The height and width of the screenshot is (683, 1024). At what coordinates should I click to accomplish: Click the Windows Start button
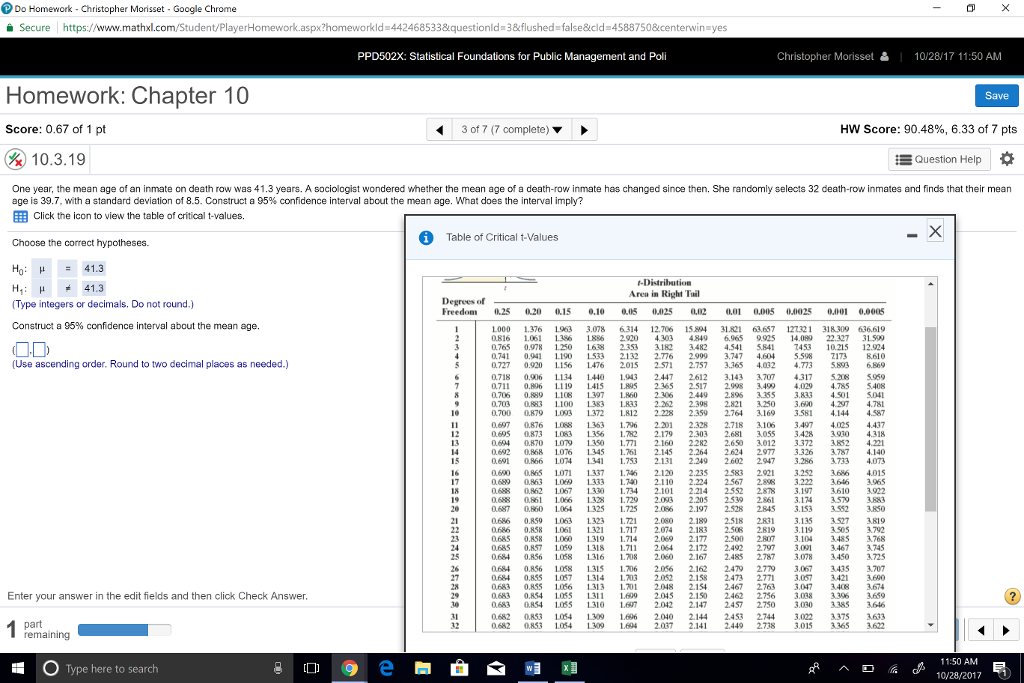pos(18,668)
